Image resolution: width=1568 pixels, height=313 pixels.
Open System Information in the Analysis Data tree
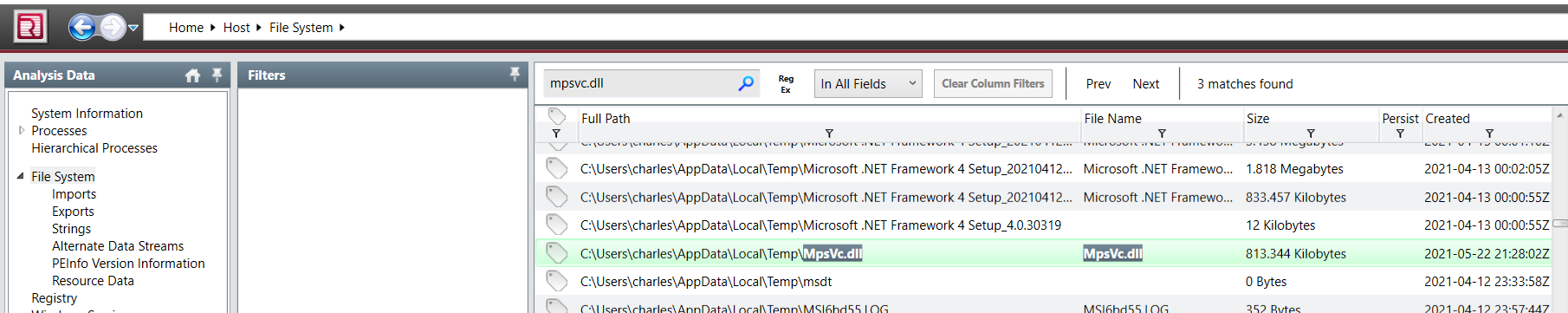[87, 114]
